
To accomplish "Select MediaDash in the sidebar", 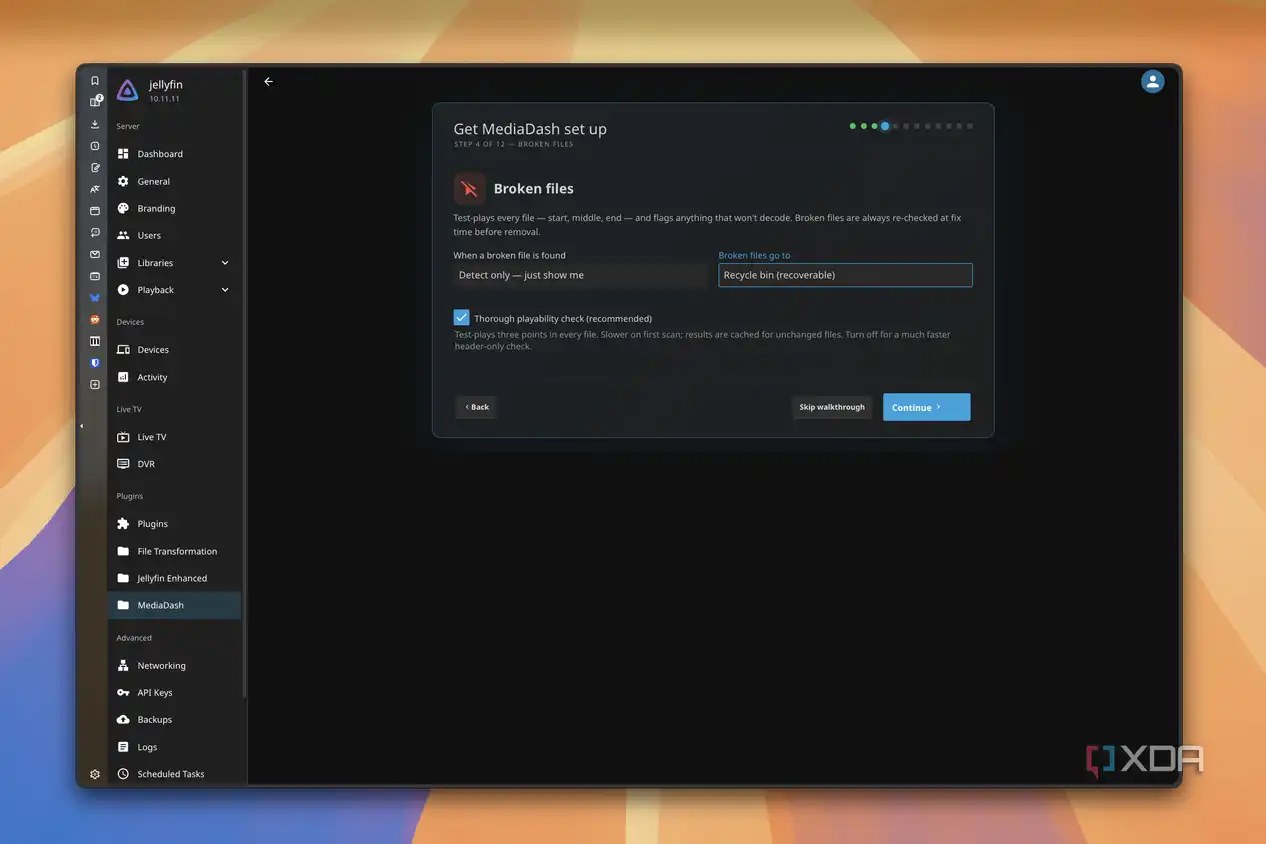I will coord(174,605).
